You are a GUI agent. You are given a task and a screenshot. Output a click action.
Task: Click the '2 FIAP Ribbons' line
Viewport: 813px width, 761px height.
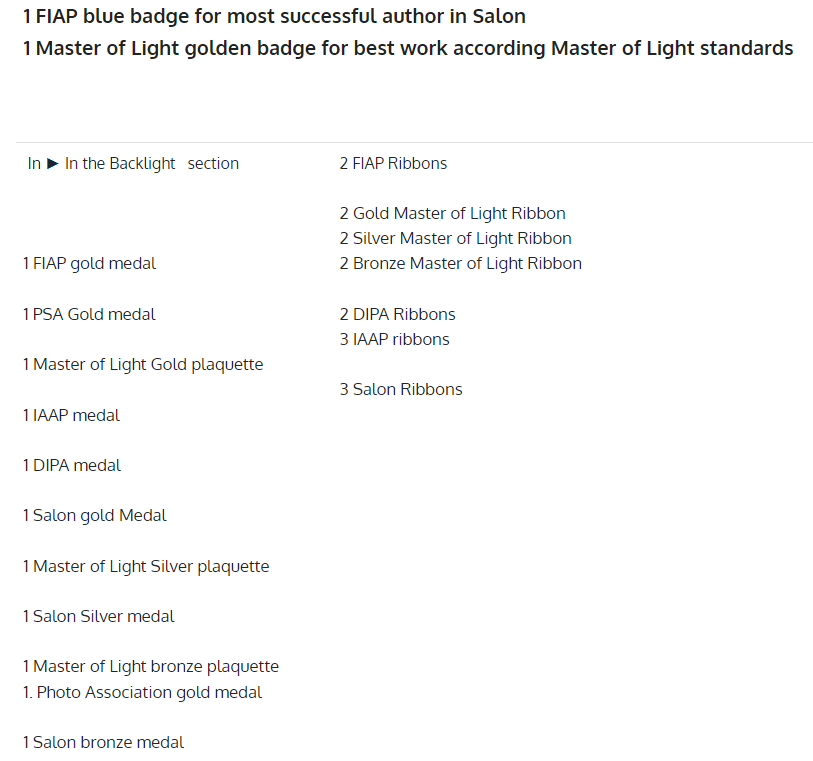click(393, 163)
